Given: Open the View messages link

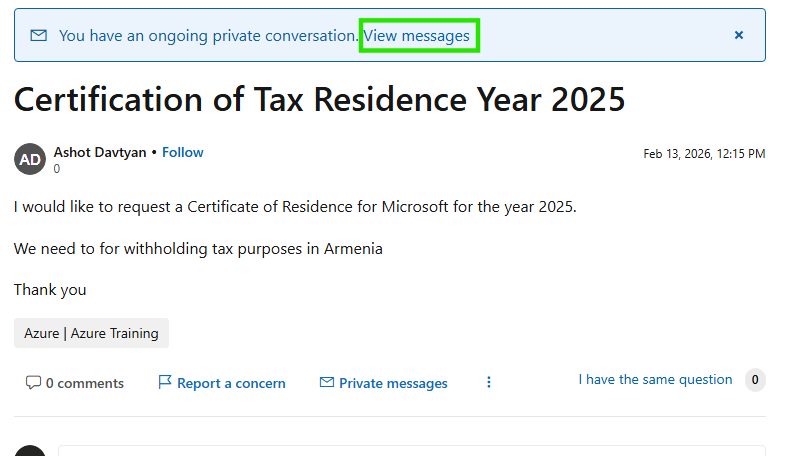Looking at the screenshot, I should point(416,35).
